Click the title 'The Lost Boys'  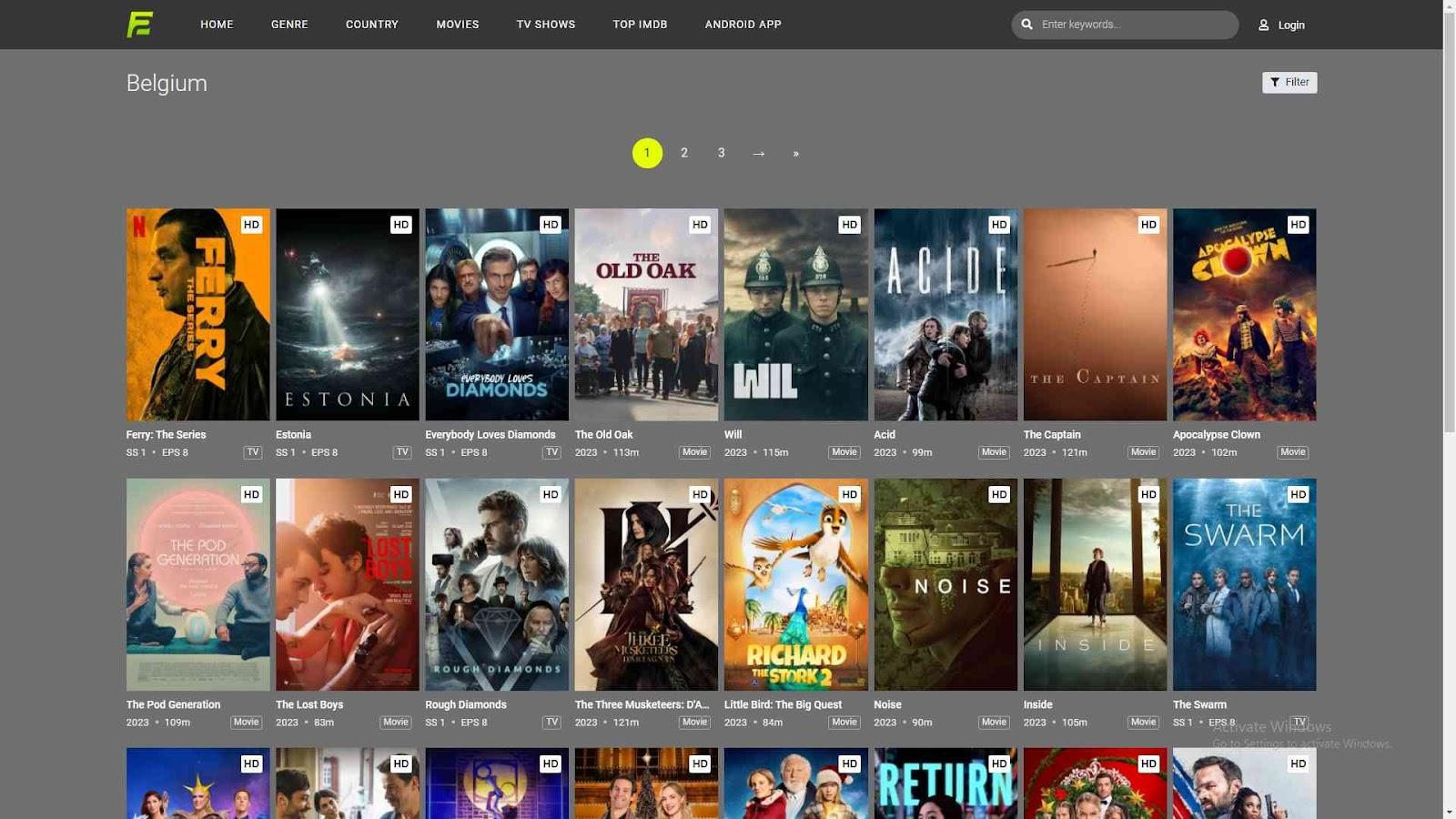tap(309, 705)
